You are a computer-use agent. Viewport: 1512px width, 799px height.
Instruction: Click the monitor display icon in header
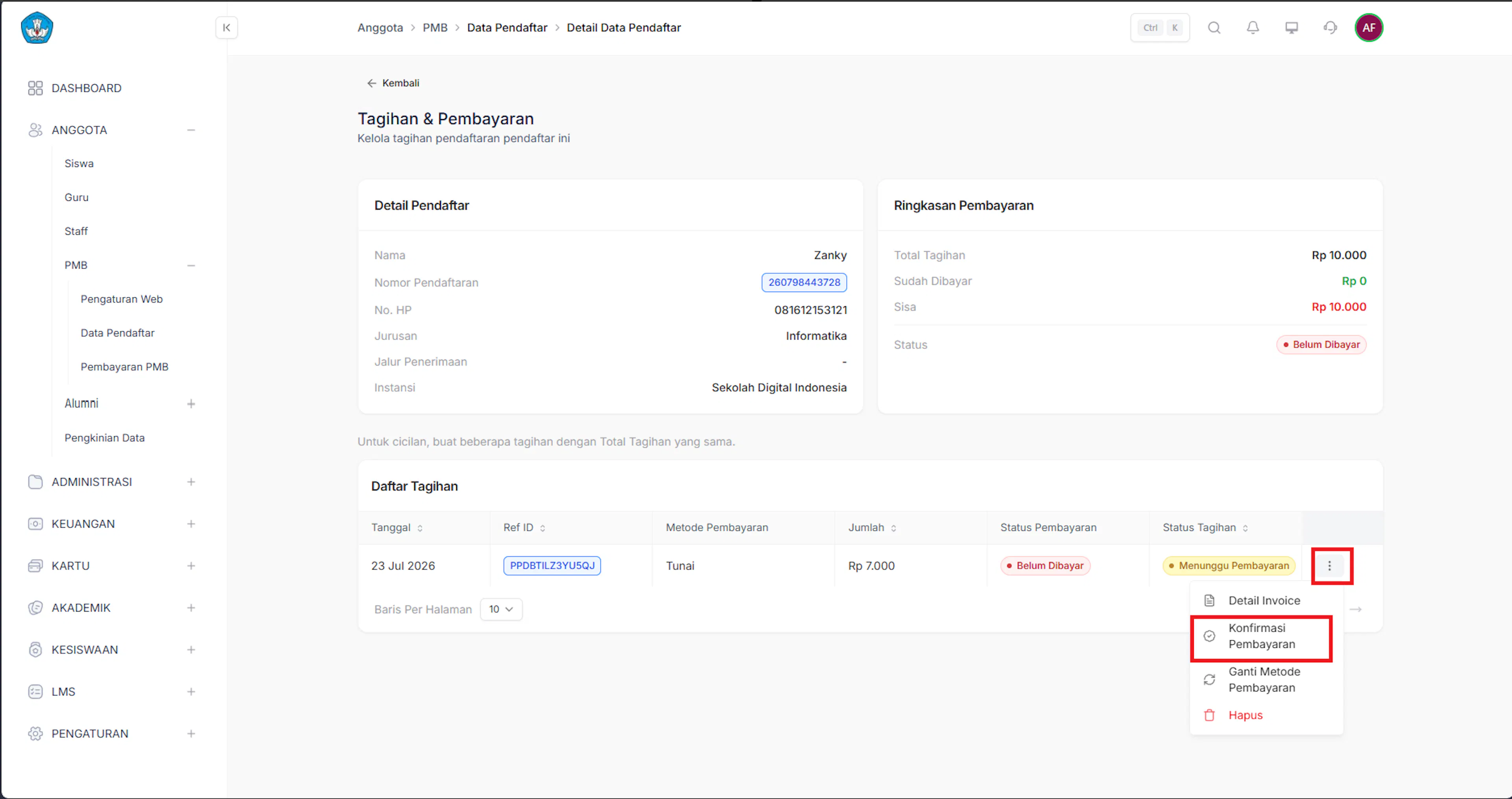click(1292, 28)
